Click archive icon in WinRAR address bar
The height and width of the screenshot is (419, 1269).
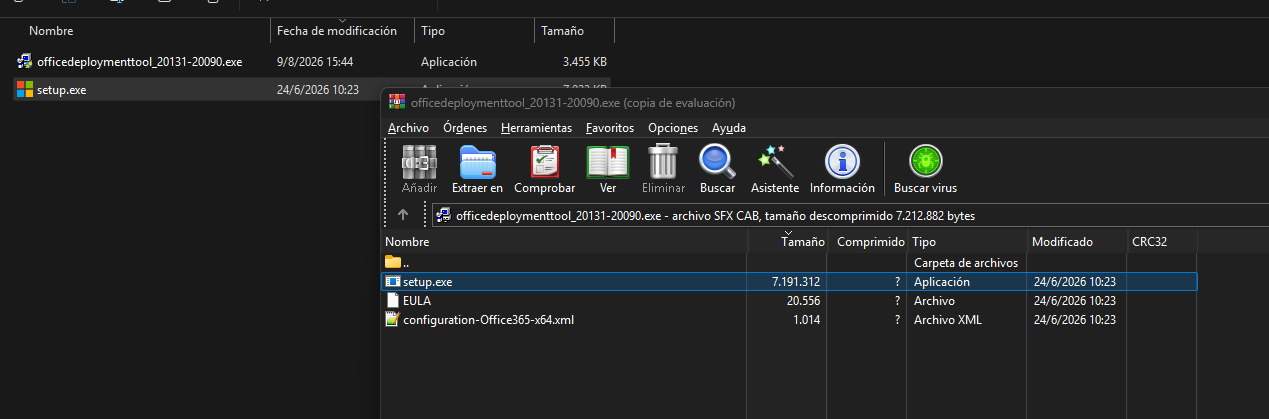(444, 215)
